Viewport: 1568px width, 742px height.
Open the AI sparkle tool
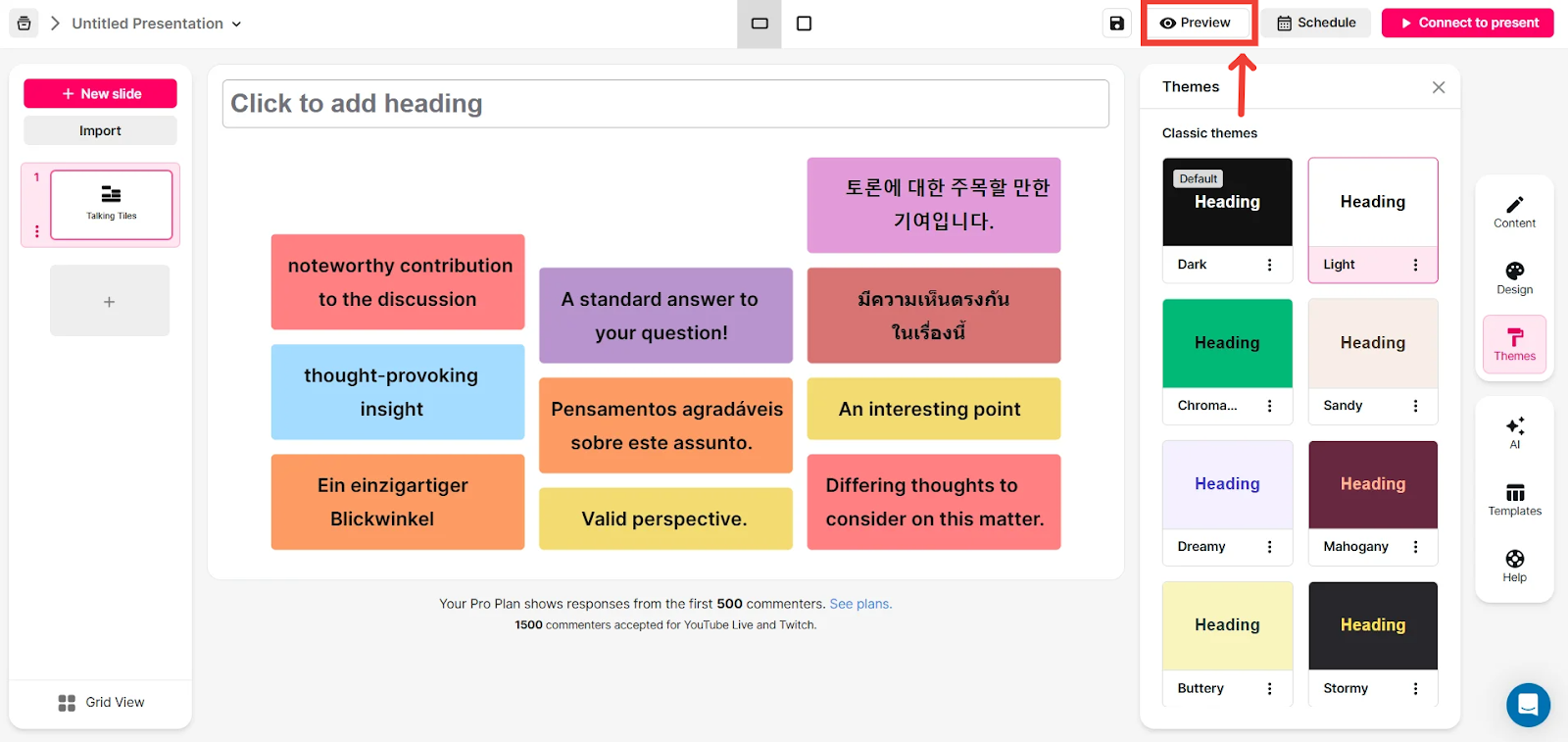pyautogui.click(x=1515, y=432)
